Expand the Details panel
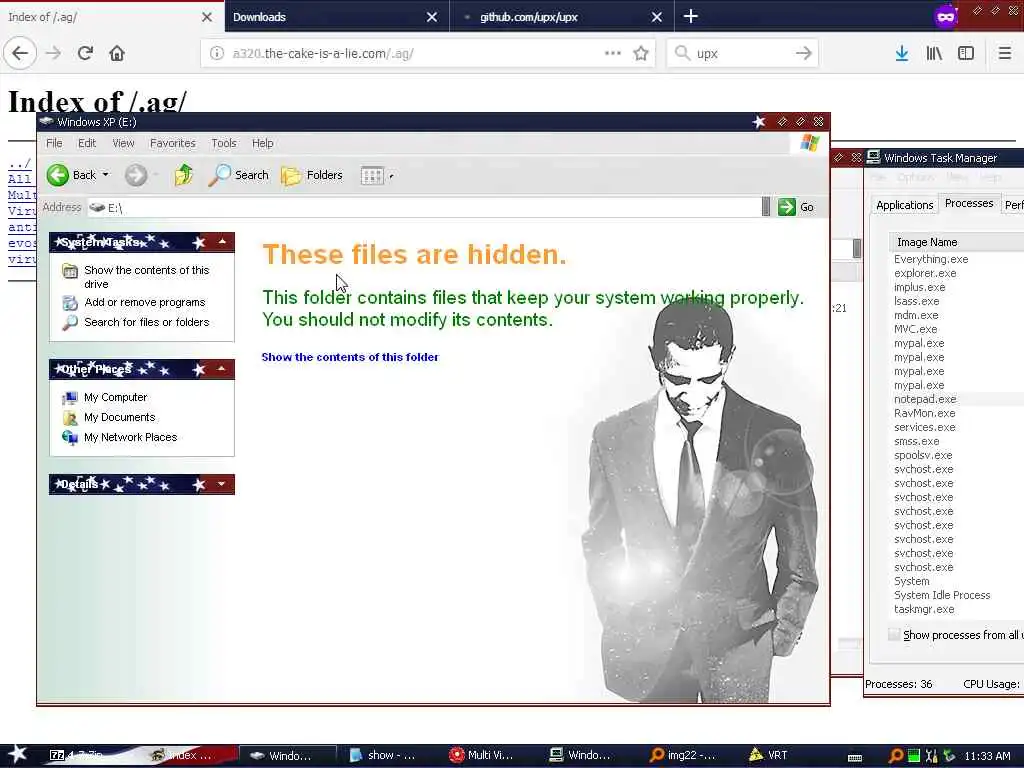The width and height of the screenshot is (1024, 768). point(222,484)
